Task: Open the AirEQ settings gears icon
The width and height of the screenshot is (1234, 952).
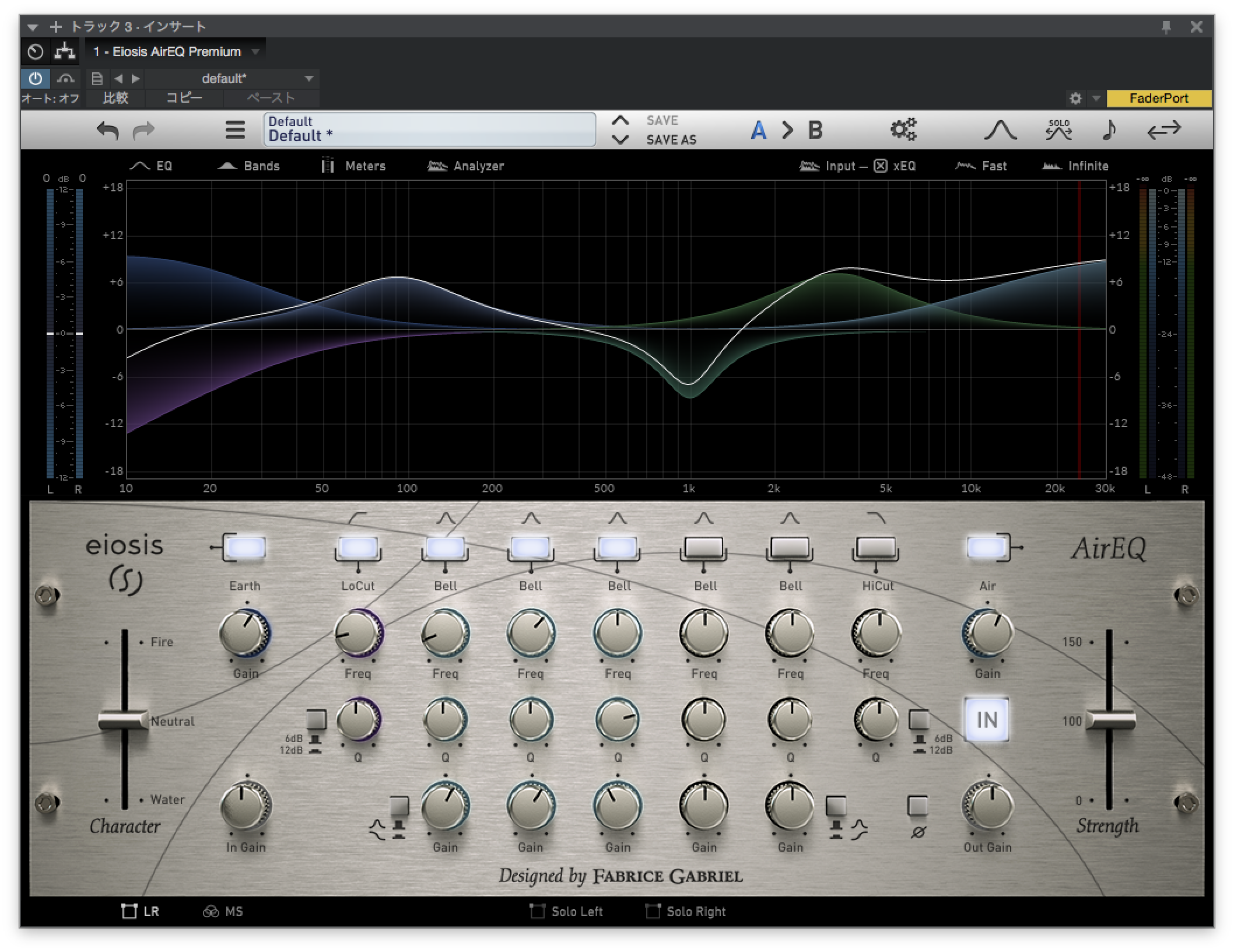Action: point(903,129)
